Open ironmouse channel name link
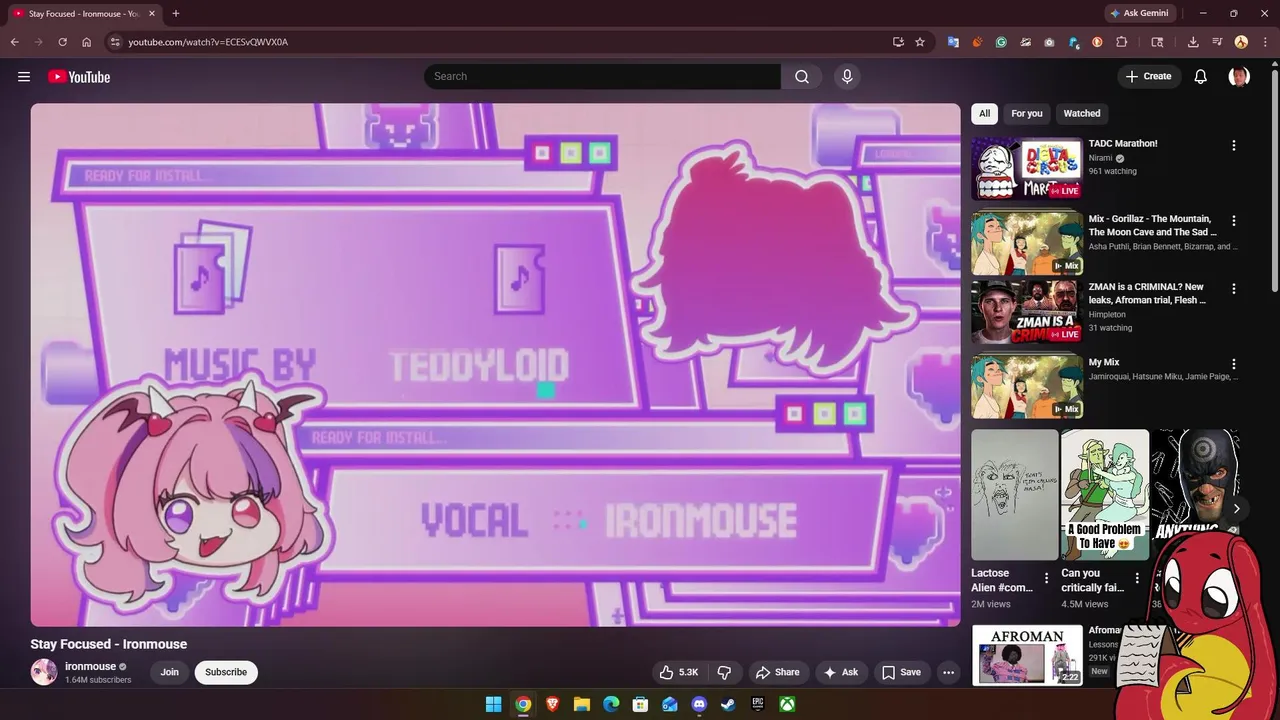 click(90, 666)
